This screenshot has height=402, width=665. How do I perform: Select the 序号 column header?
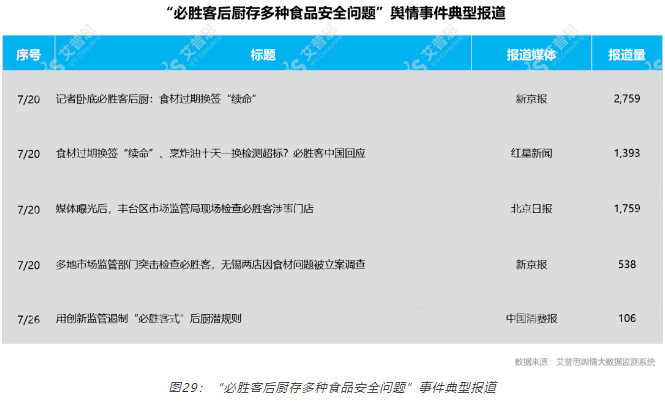click(28, 55)
